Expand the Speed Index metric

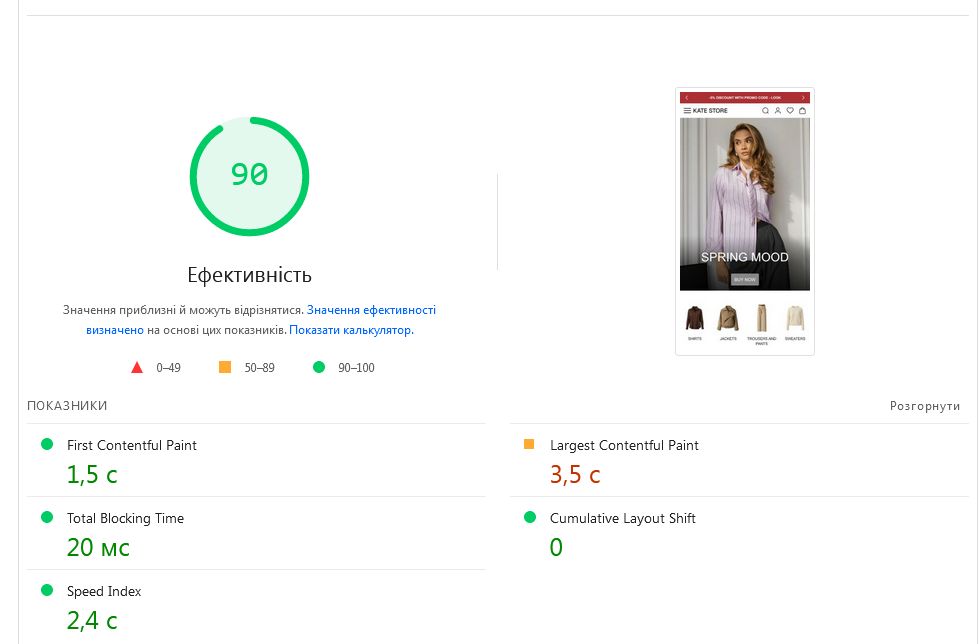pyautogui.click(x=104, y=591)
